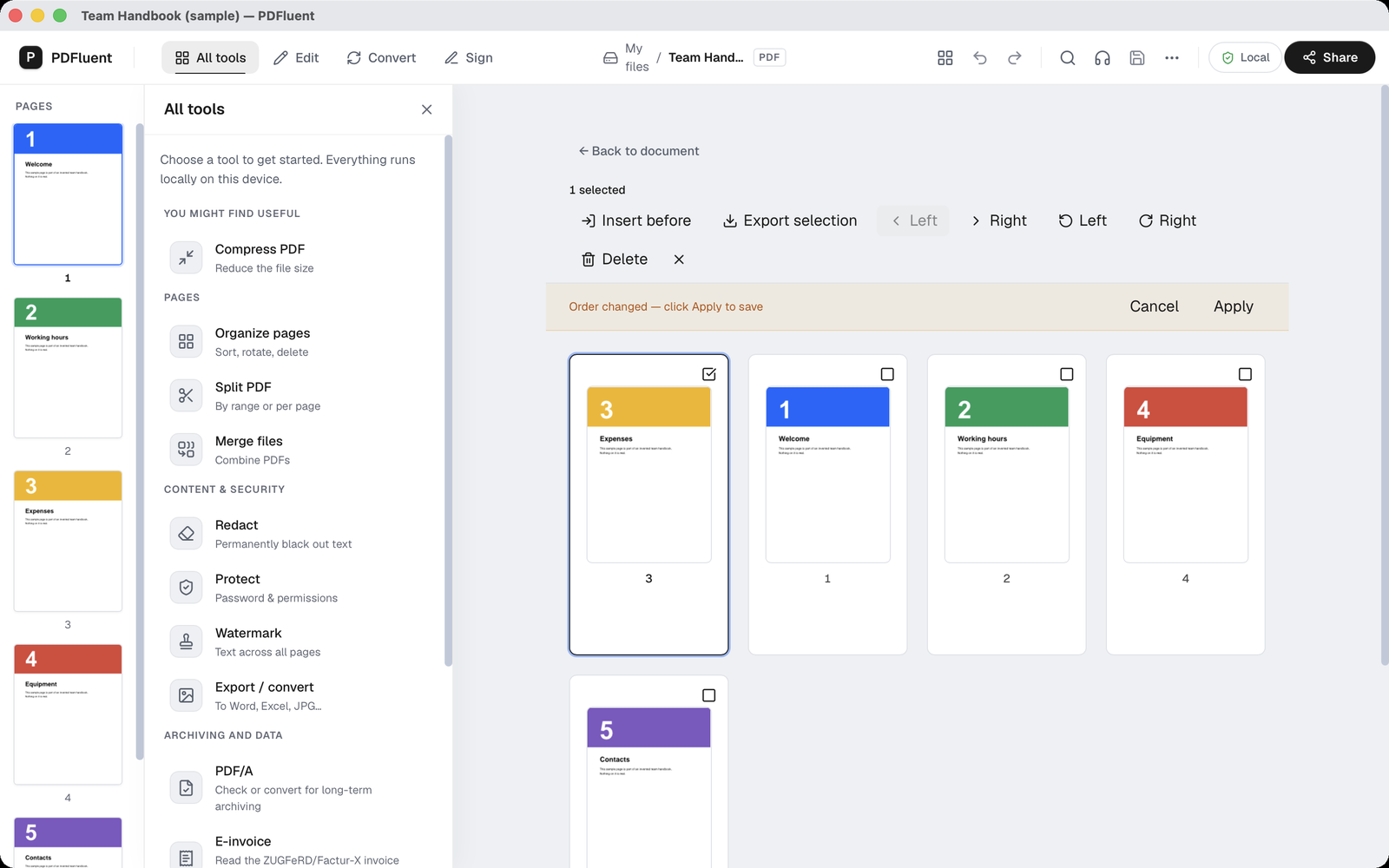Select the Contacts page card in the grid
This screenshot has height=868, width=1389.
click(648, 772)
